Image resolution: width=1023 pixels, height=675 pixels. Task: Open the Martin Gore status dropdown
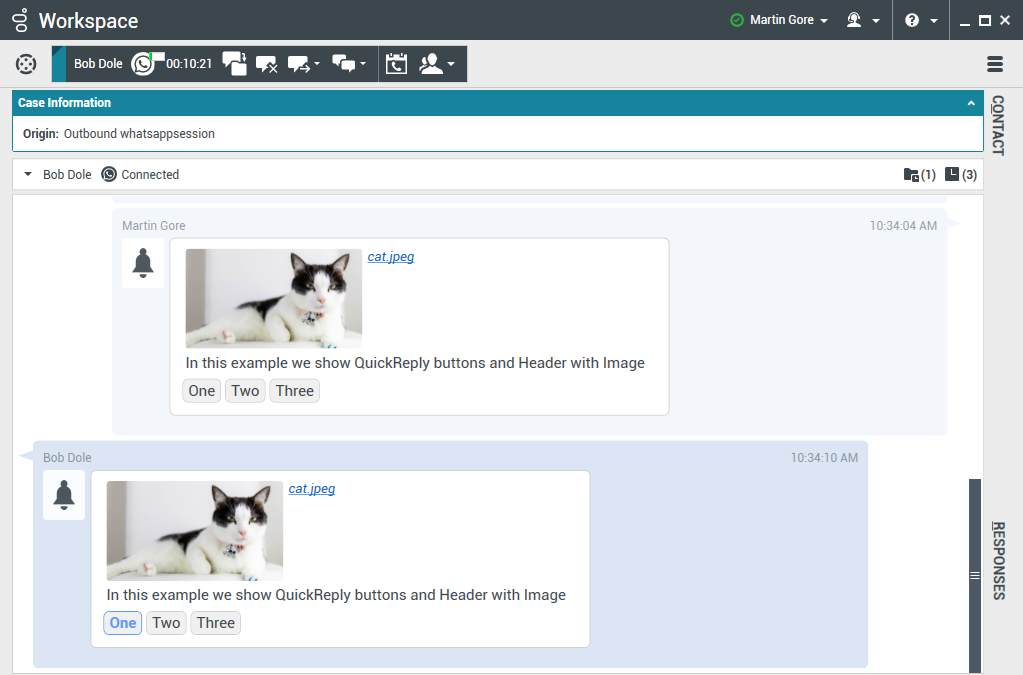point(780,20)
